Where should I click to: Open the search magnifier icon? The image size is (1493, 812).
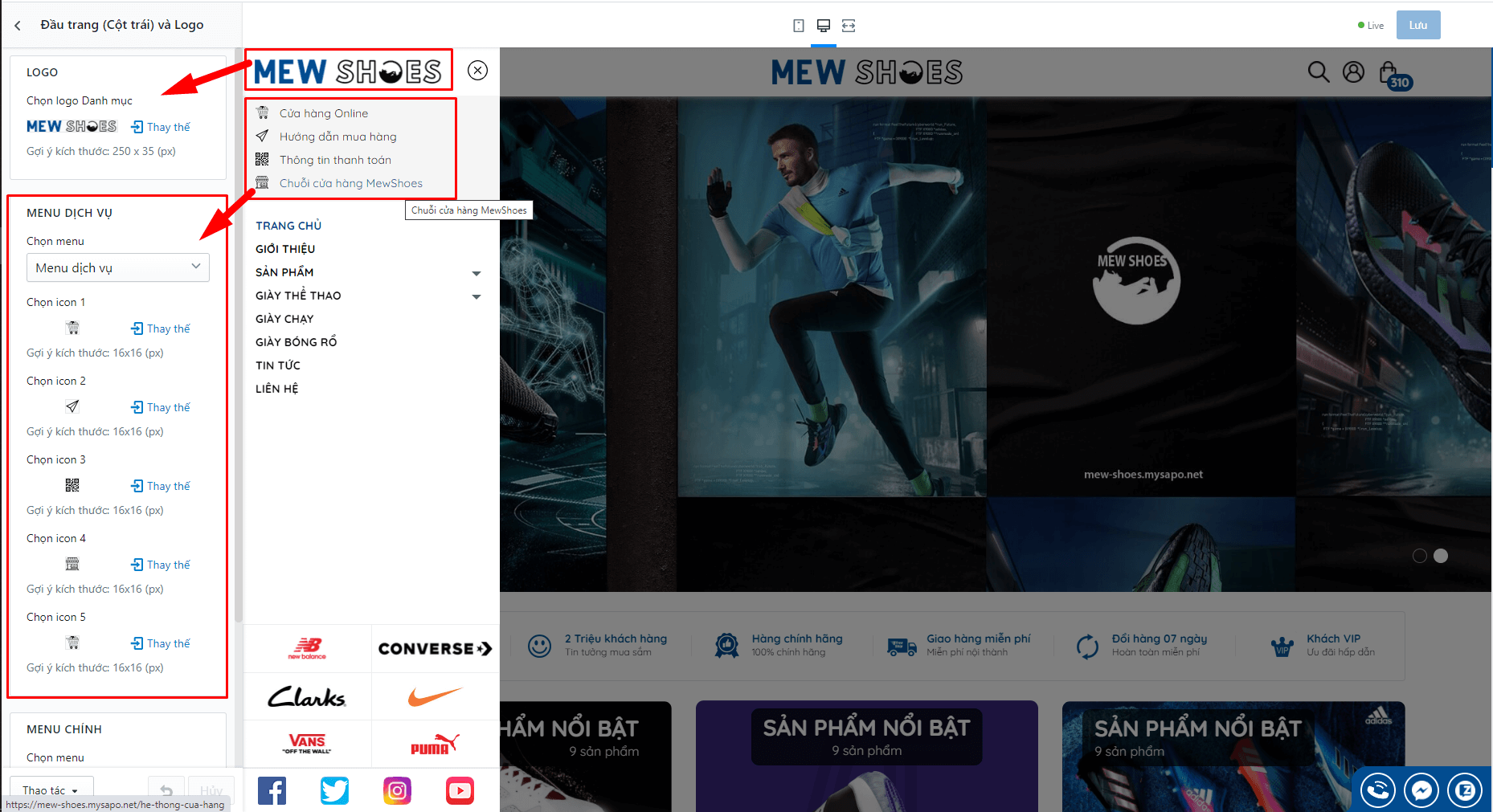coord(1319,72)
